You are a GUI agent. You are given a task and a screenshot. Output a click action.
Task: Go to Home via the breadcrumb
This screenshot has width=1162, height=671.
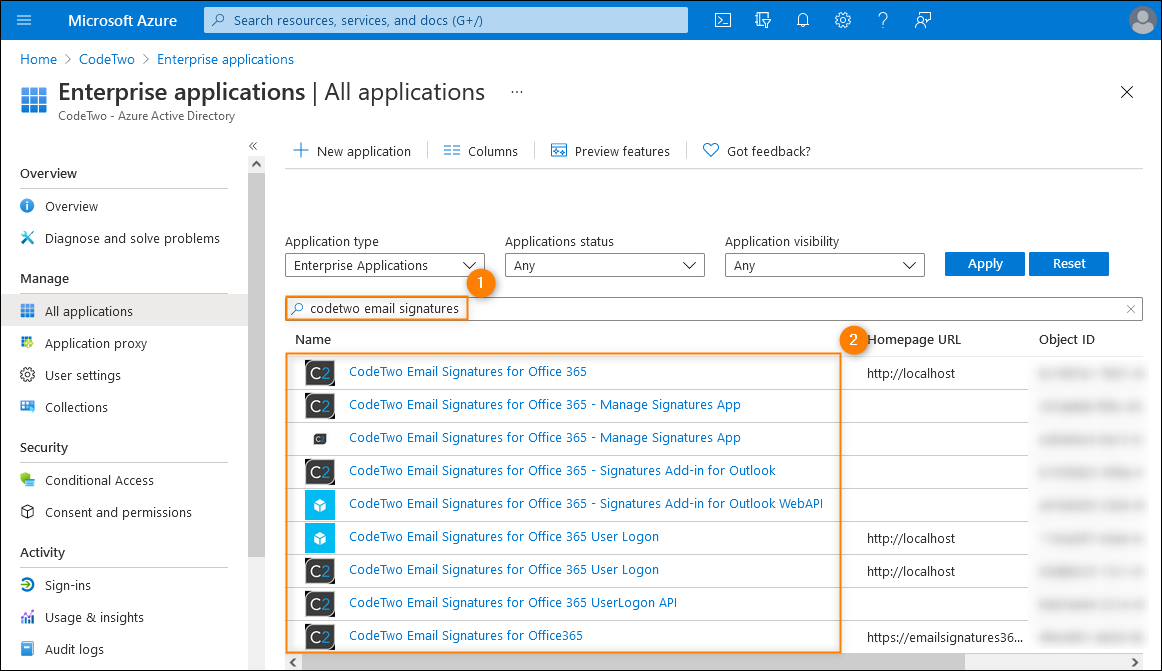coord(39,59)
